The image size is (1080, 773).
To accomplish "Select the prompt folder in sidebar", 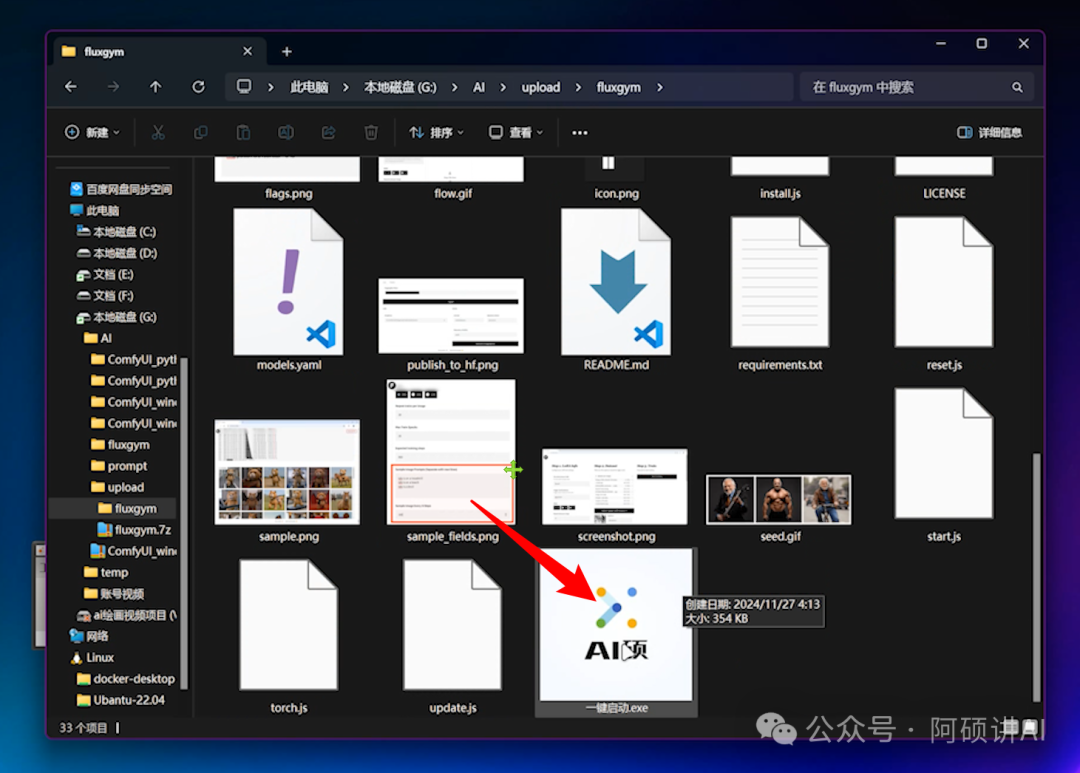I will point(119,466).
